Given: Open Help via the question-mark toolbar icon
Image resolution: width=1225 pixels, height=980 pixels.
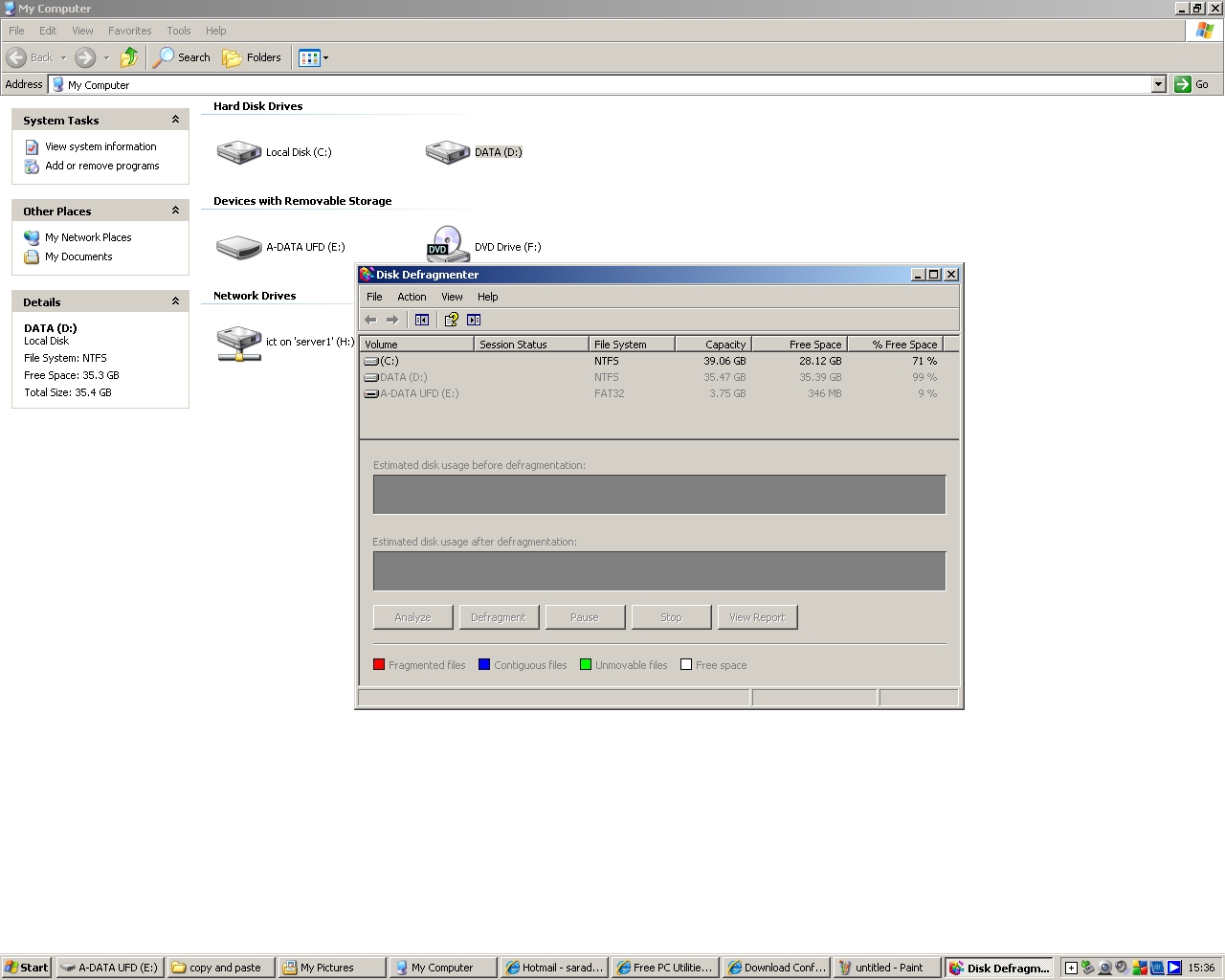Looking at the screenshot, I should click(451, 320).
